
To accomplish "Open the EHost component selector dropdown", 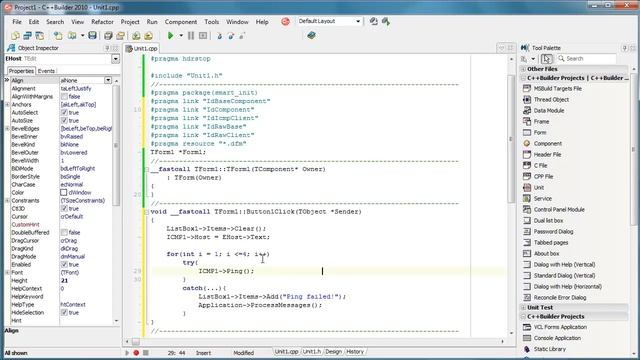I will 116,59.
